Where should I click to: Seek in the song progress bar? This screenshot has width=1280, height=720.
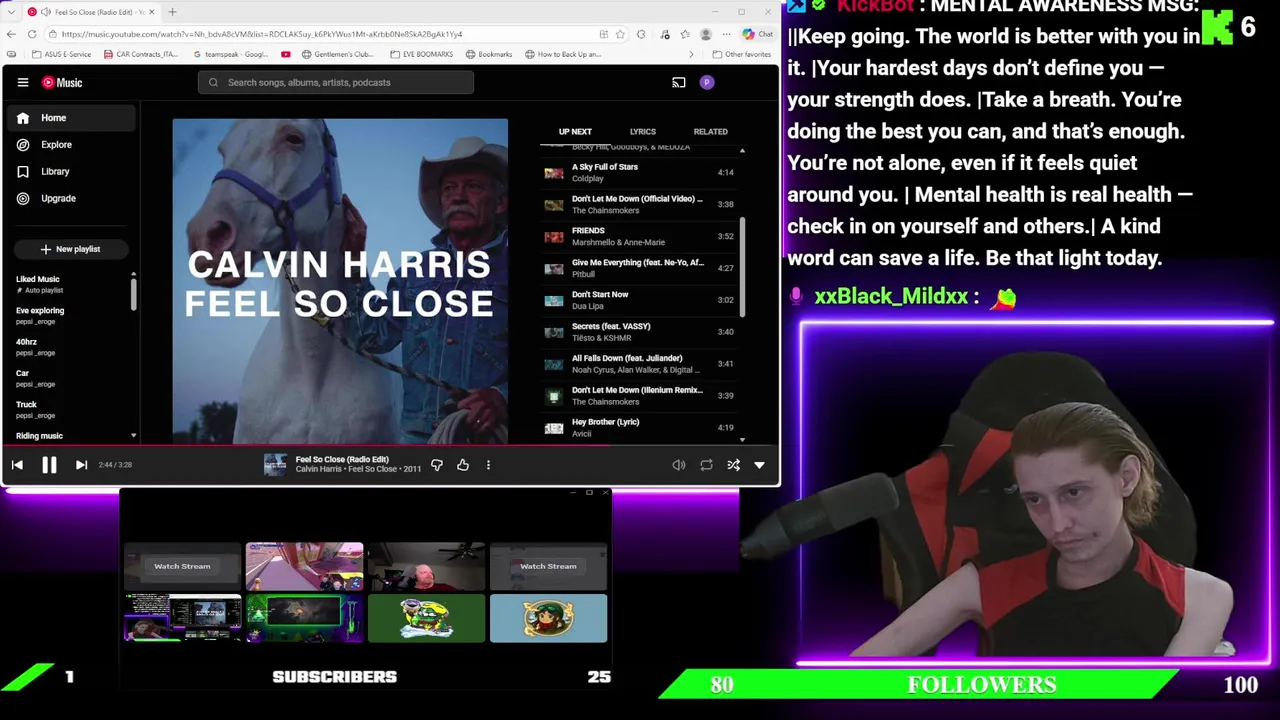click(390, 447)
